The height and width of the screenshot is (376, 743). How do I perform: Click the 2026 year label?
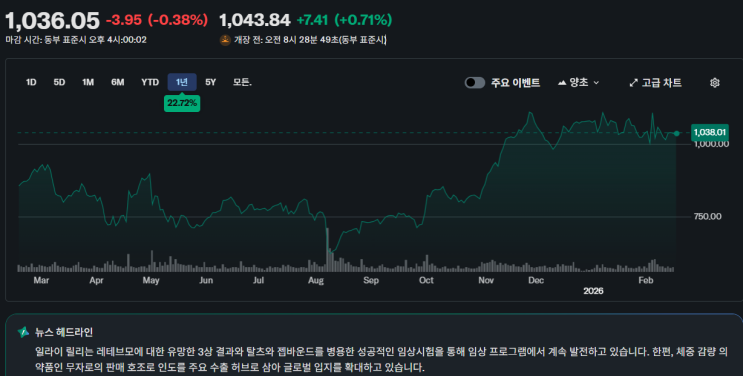pyautogui.click(x=593, y=291)
